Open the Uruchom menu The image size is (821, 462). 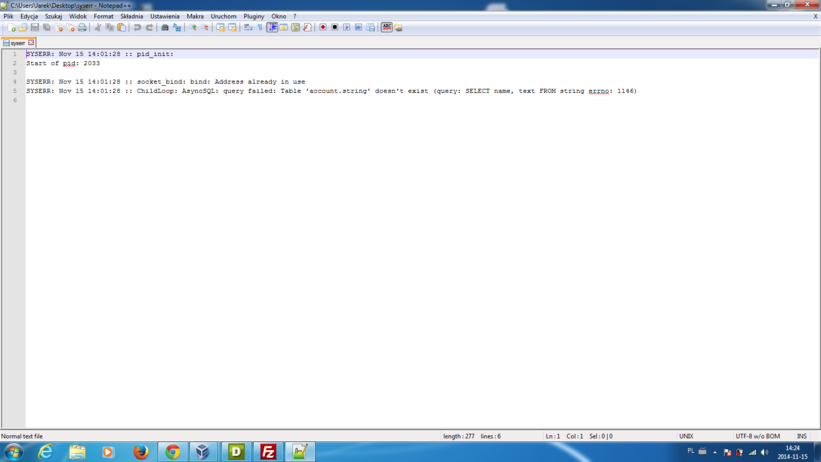(224, 16)
